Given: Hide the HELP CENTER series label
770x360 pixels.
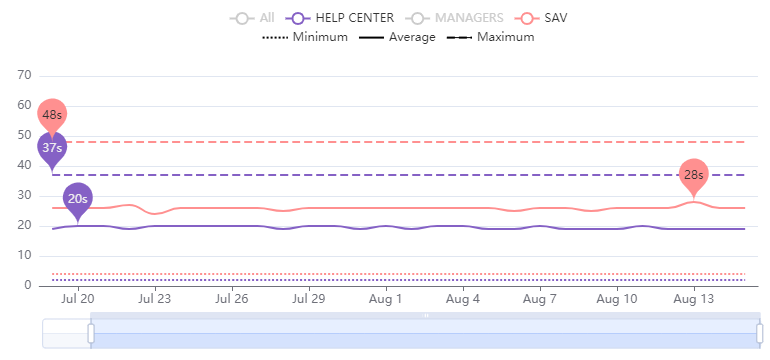Looking at the screenshot, I should coord(355,18).
